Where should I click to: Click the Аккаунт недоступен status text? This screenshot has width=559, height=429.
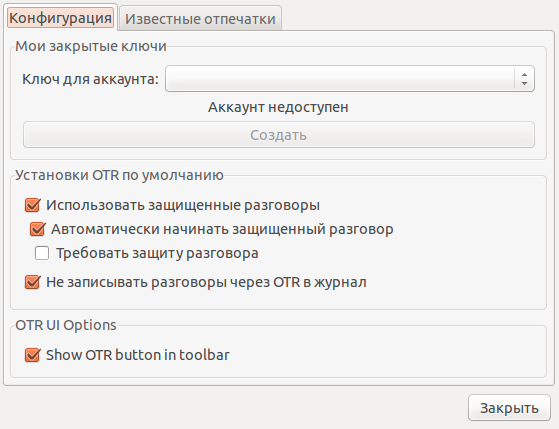pos(278,107)
